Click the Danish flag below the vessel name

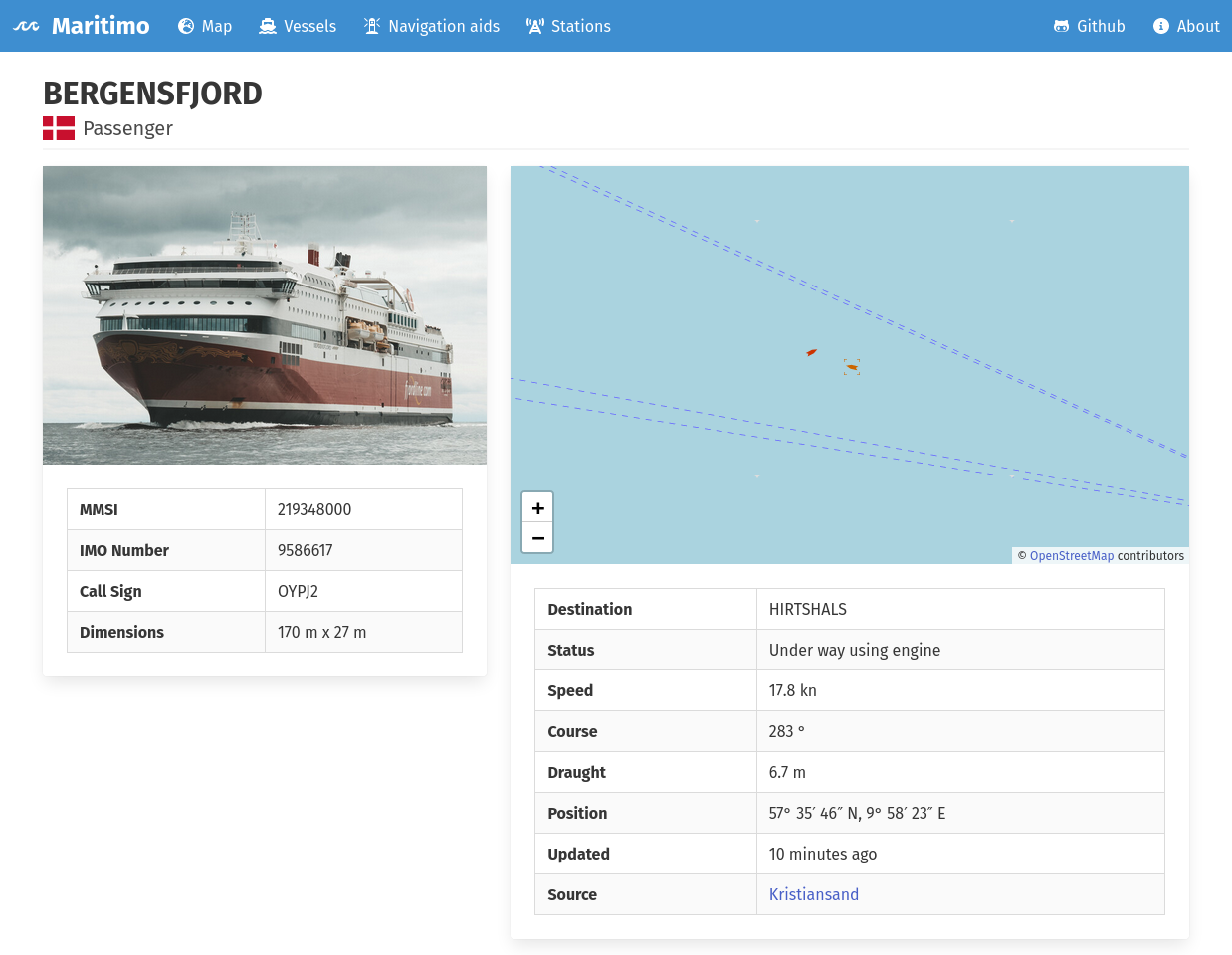point(59,128)
